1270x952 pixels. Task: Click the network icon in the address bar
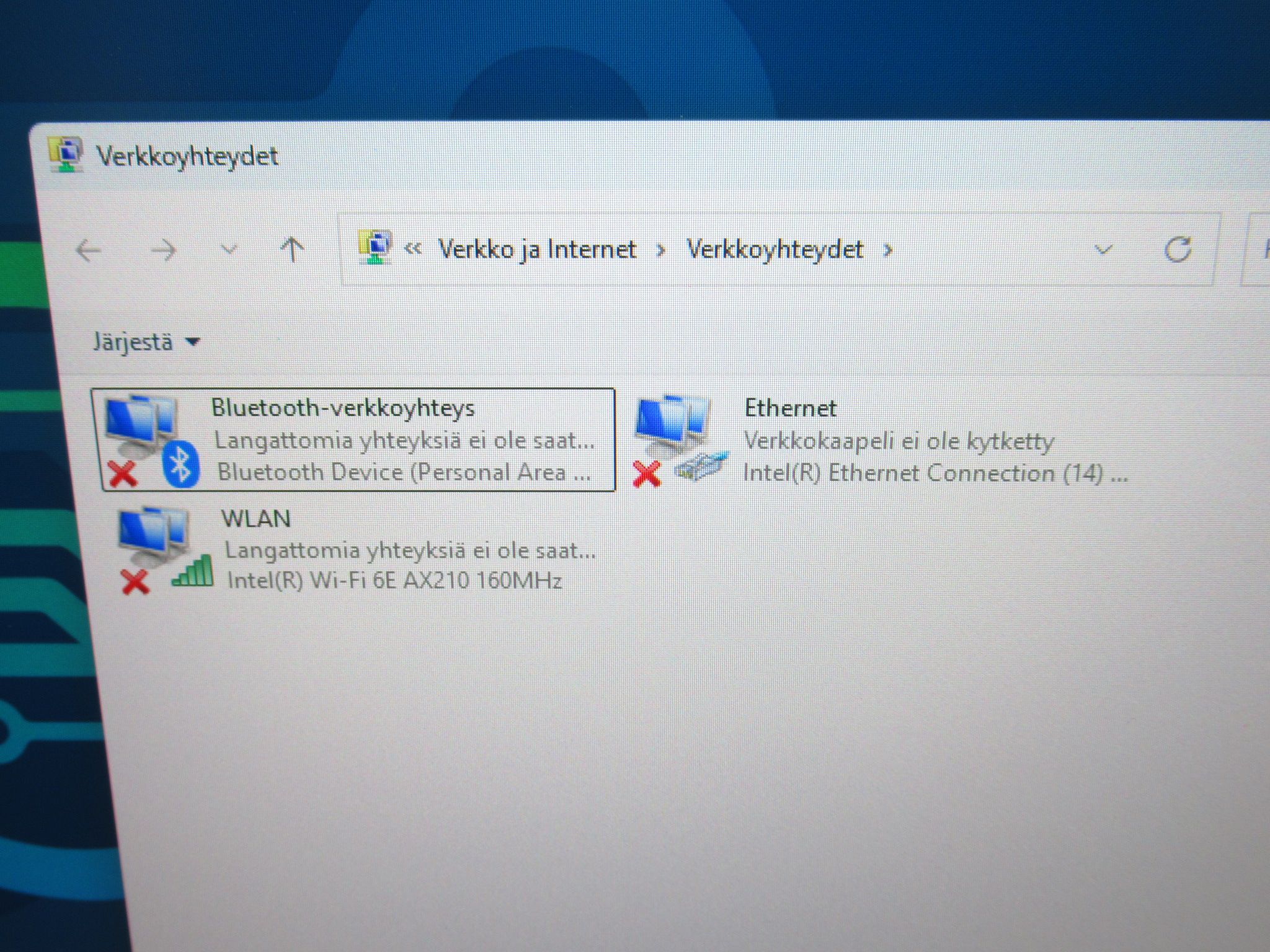[x=375, y=247]
